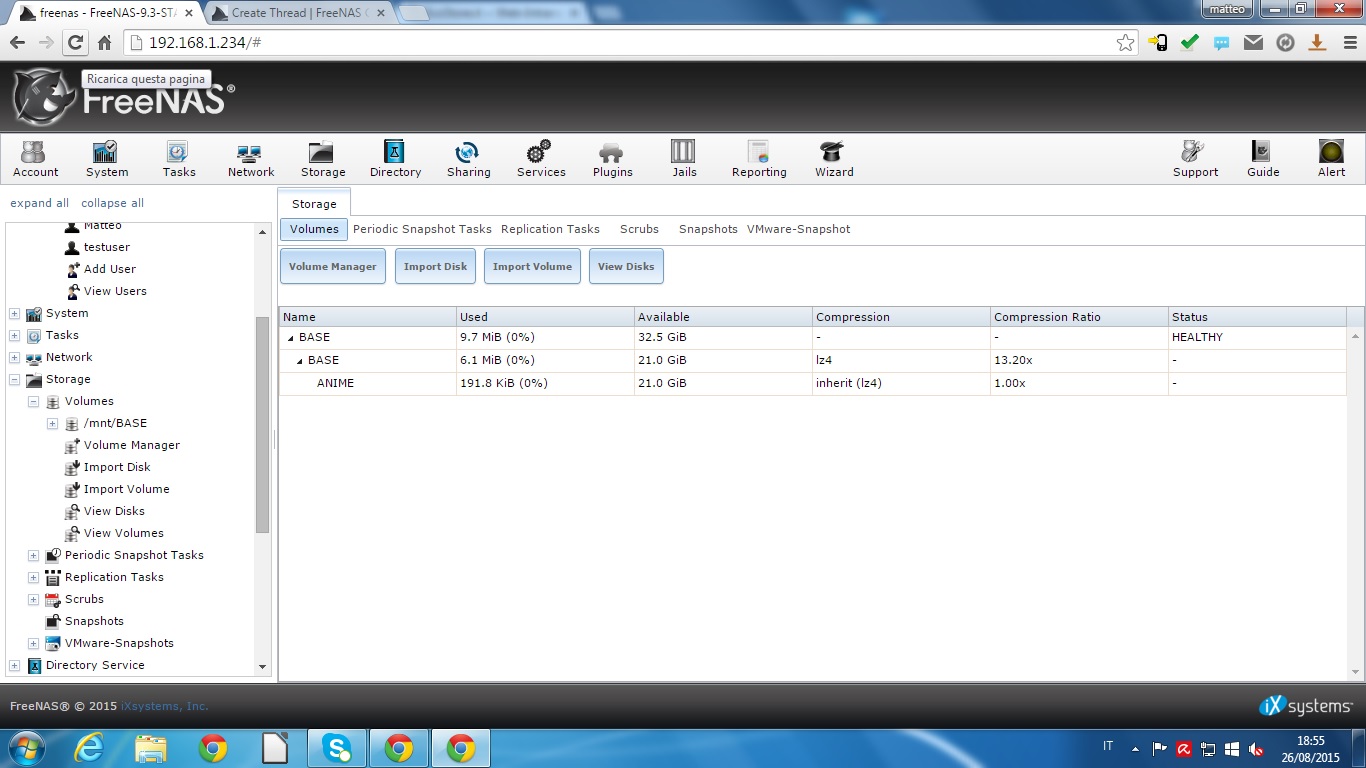Select the ANIME dataset row
The width and height of the screenshot is (1366, 768).
[x=812, y=383]
